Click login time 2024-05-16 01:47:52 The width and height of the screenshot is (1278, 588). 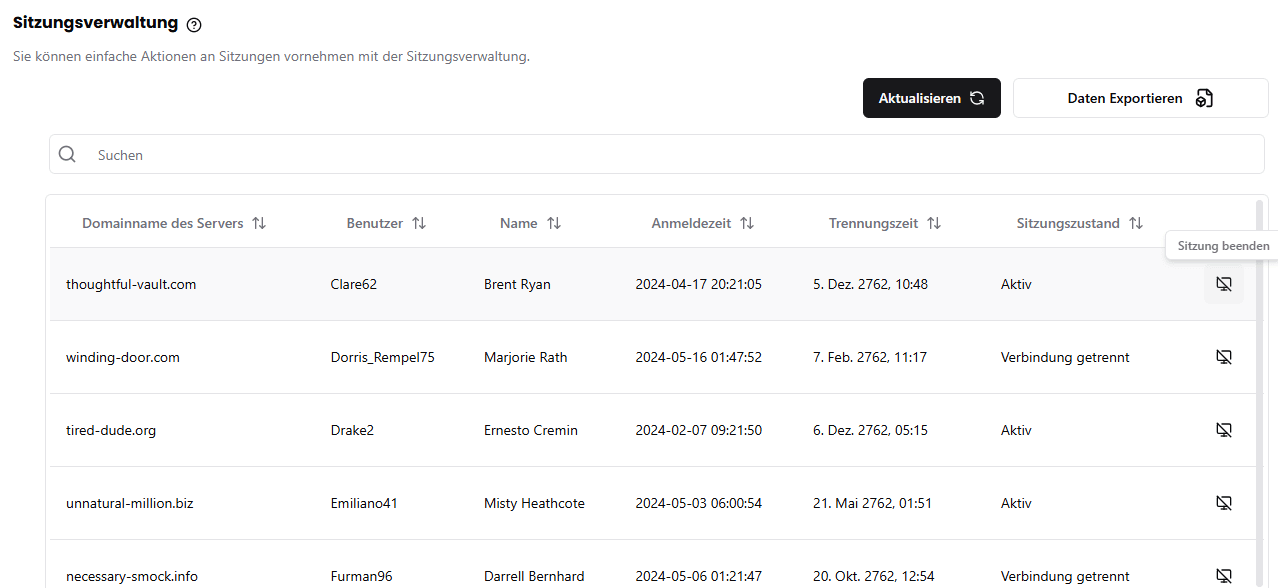[699, 357]
